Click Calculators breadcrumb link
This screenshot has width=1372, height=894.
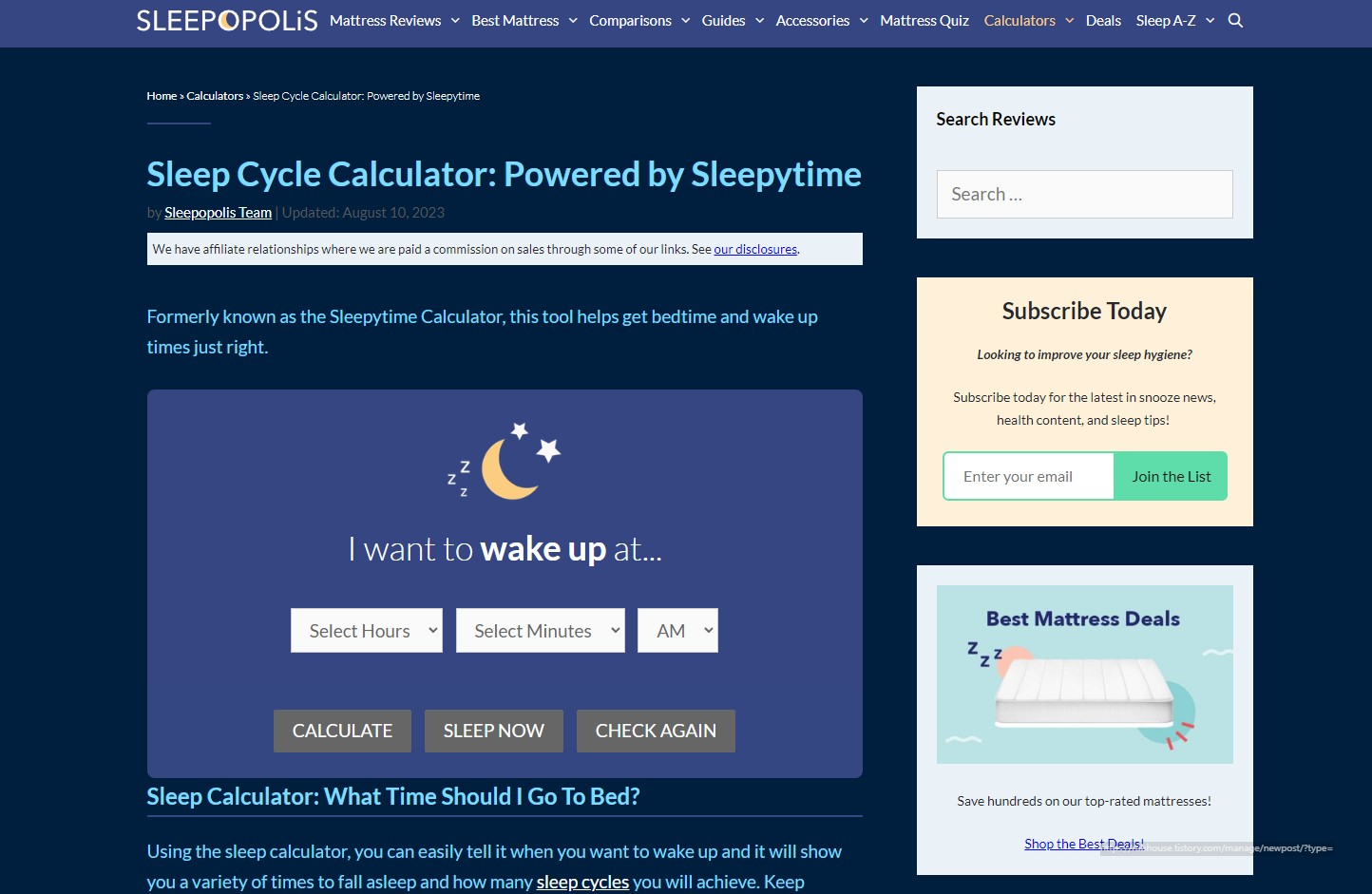pyautogui.click(x=215, y=96)
